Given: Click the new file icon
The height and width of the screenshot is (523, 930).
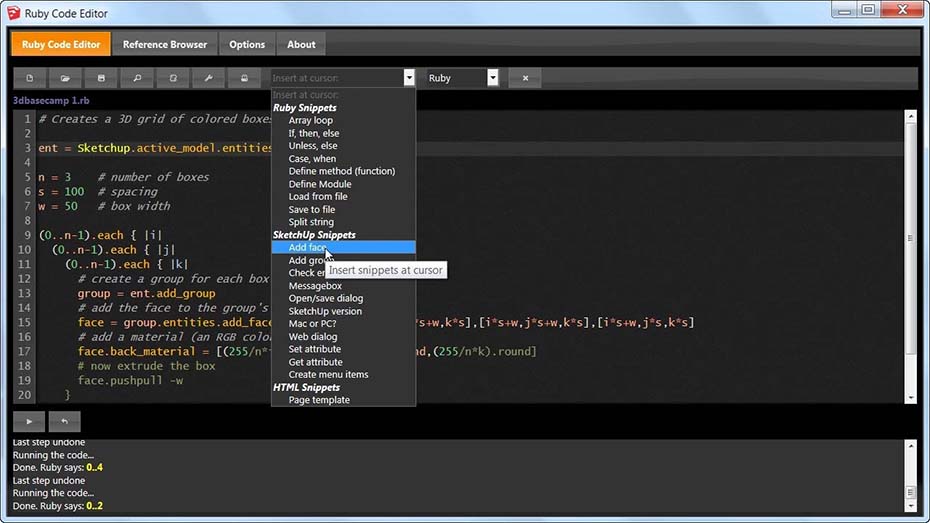Looking at the screenshot, I should [30, 78].
